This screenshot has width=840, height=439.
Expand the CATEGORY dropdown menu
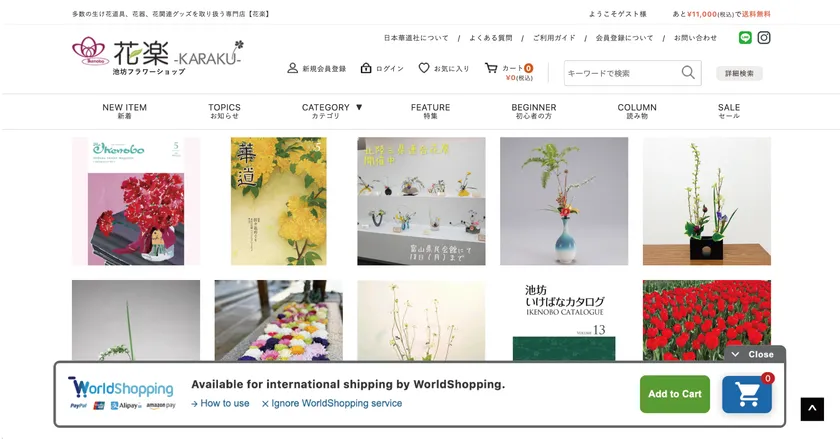332,111
